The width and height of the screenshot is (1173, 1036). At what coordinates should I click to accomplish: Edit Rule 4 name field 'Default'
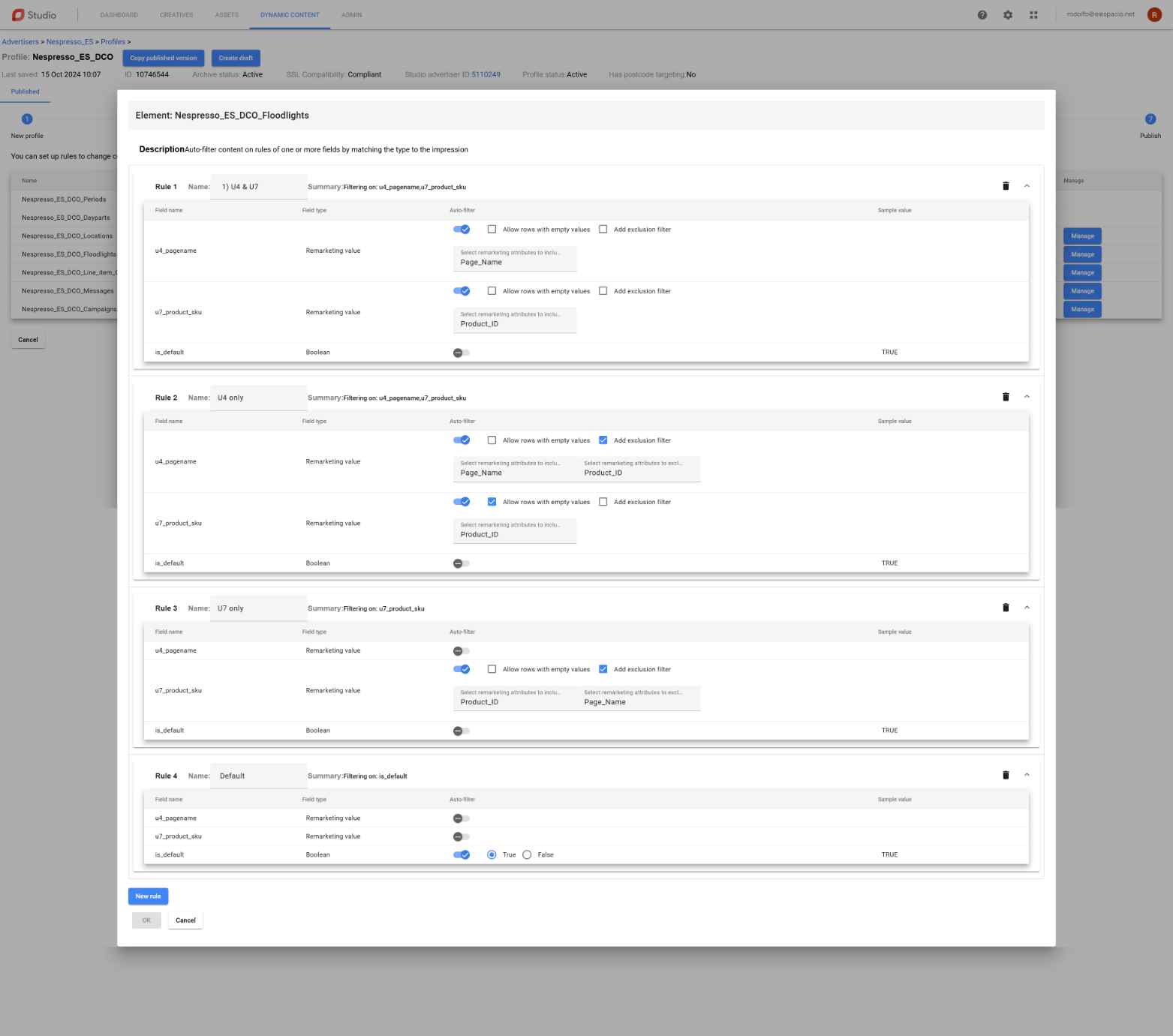click(x=259, y=776)
